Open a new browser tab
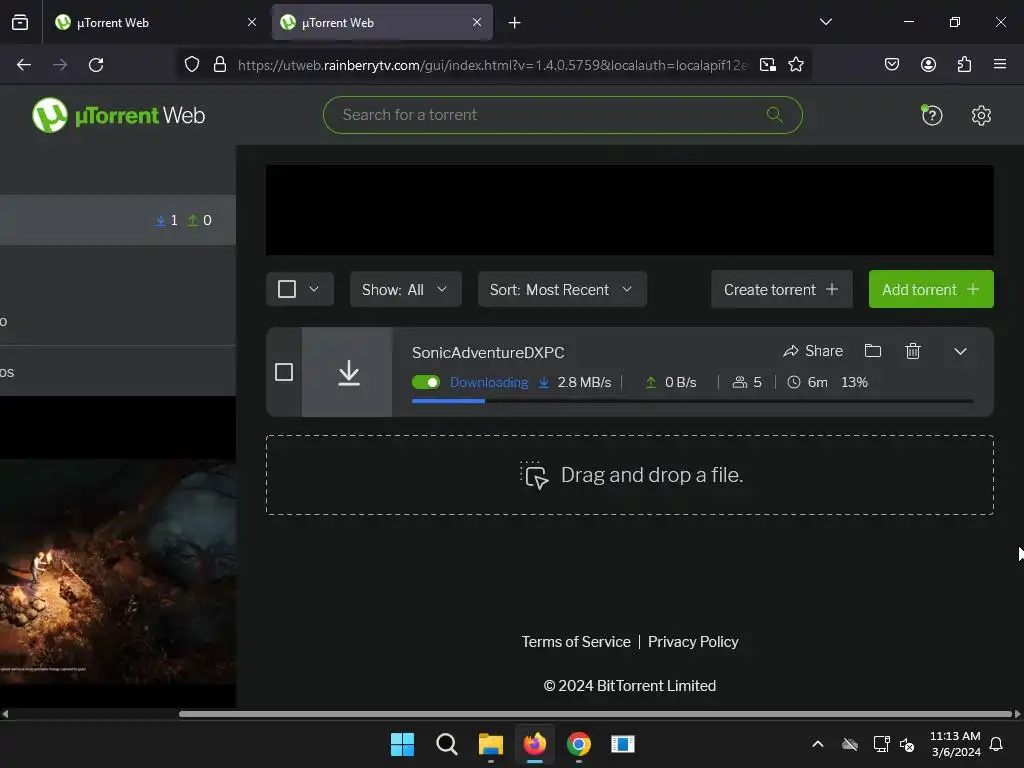 [x=515, y=23]
